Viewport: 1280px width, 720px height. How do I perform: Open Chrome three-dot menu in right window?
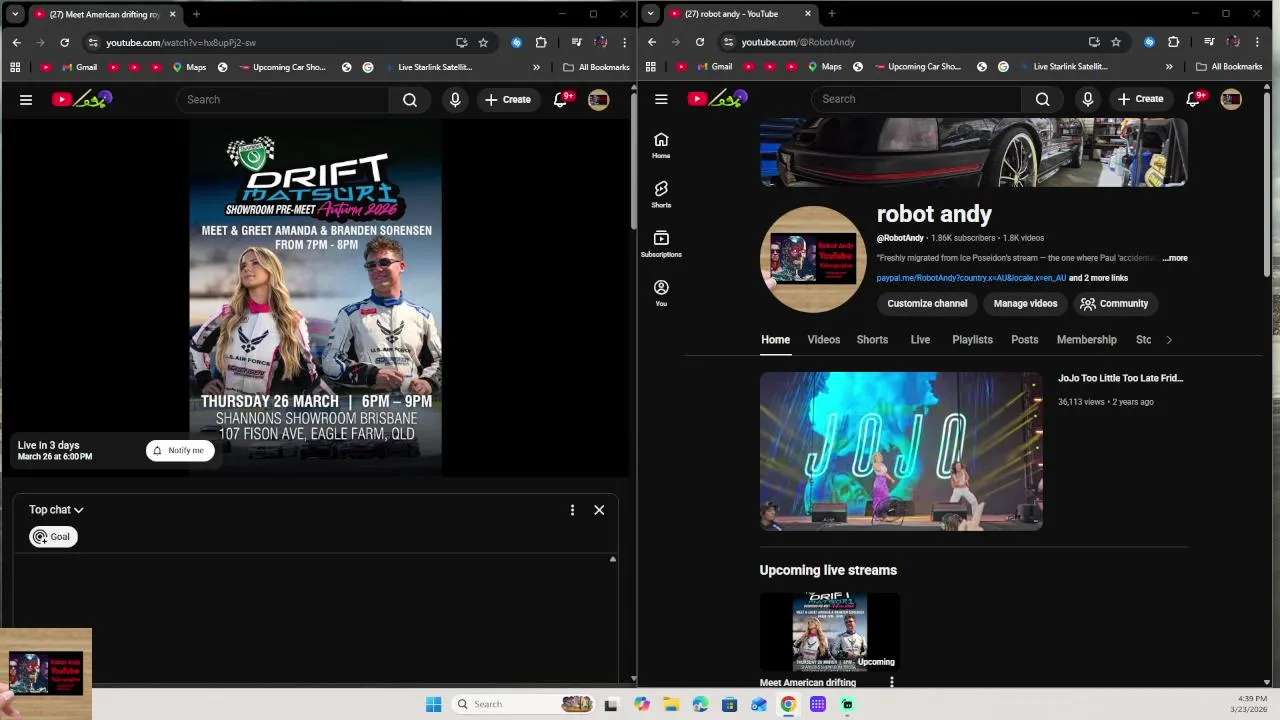[1257, 42]
